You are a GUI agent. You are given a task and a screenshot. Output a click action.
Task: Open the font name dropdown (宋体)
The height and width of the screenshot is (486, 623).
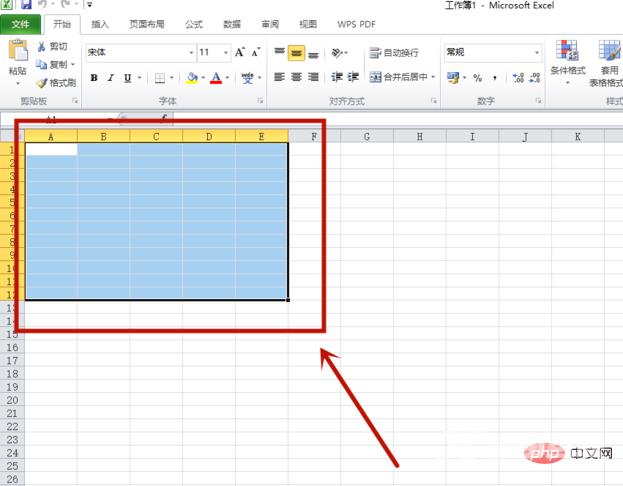(191, 52)
